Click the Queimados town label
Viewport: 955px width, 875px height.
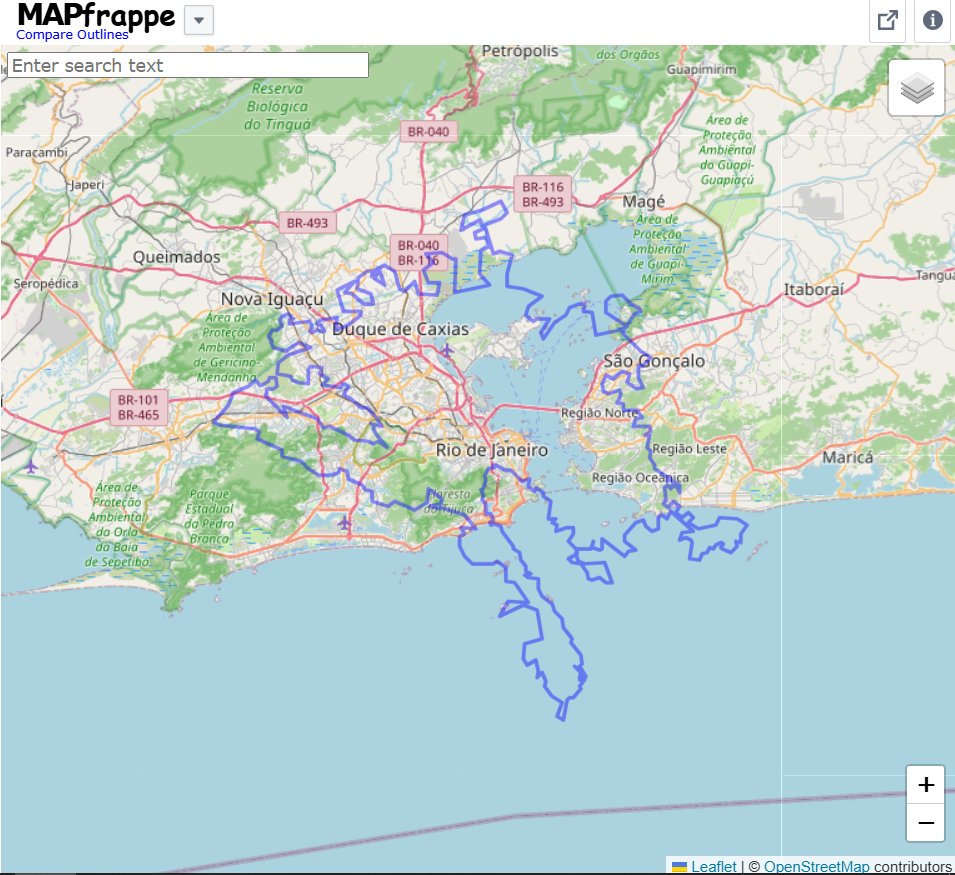pos(177,257)
